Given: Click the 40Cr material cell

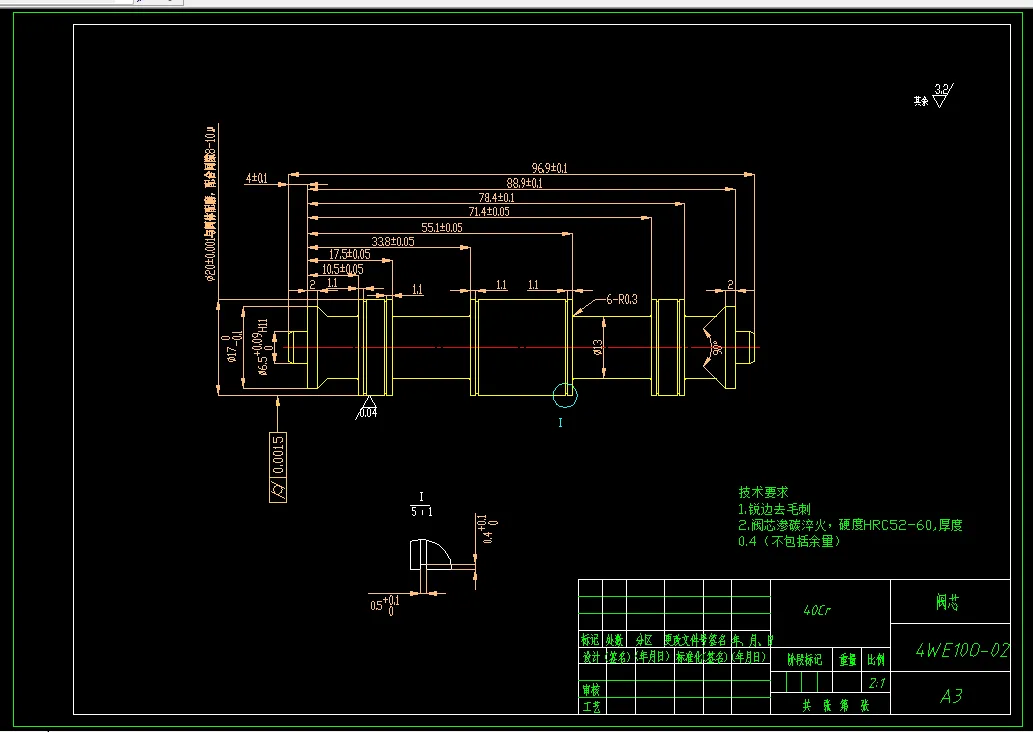Looking at the screenshot, I should pyautogui.click(x=817, y=611).
